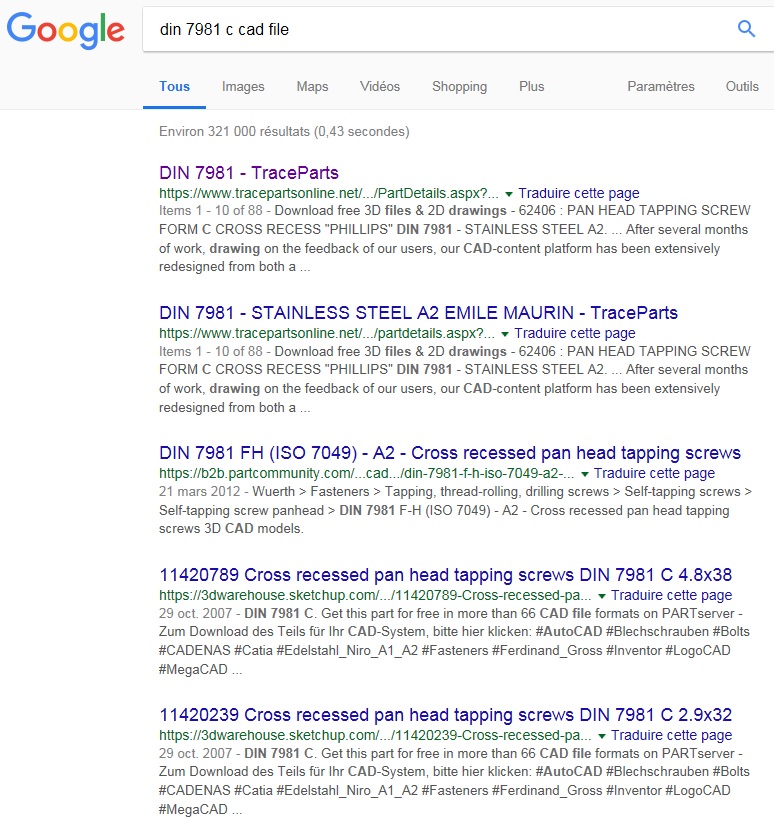Expand dropdown arrow next to the 11420789 sketchup URL
Image resolution: width=774 pixels, height=818 pixels.
(602, 596)
